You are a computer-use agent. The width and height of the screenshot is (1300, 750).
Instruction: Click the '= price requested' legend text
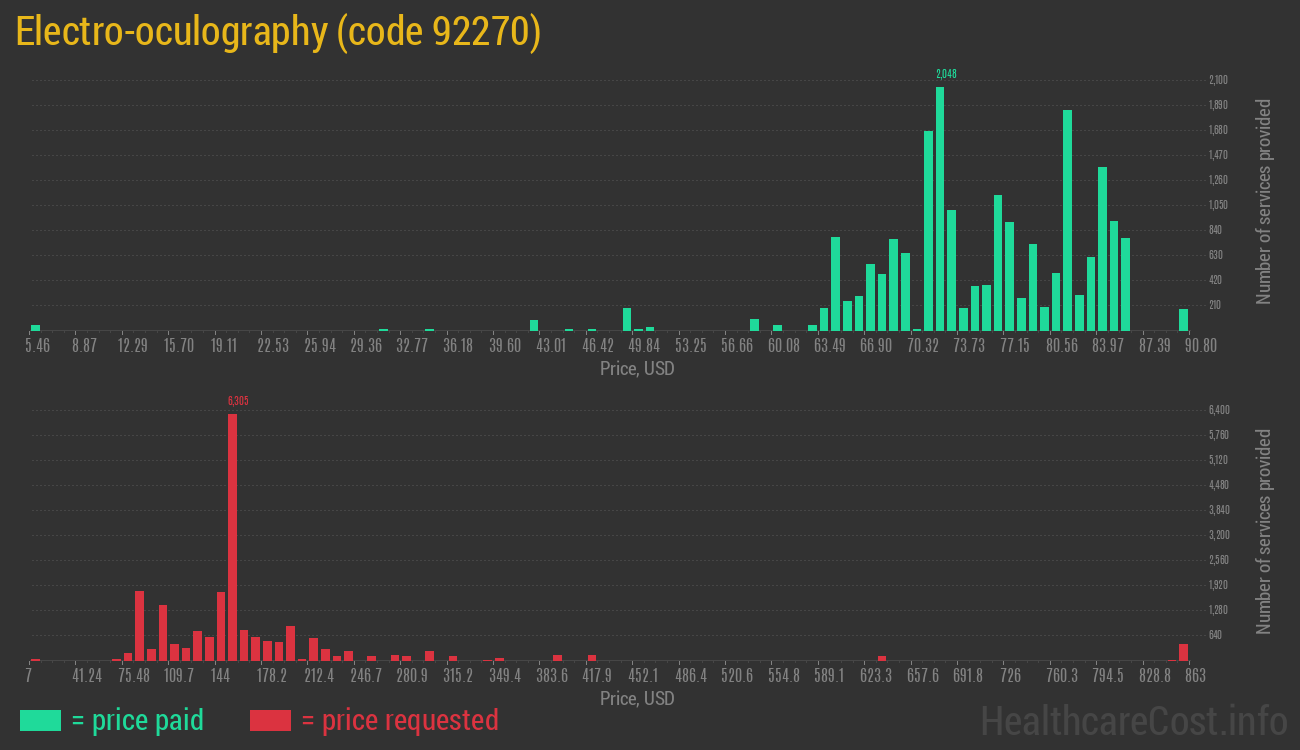(399, 720)
